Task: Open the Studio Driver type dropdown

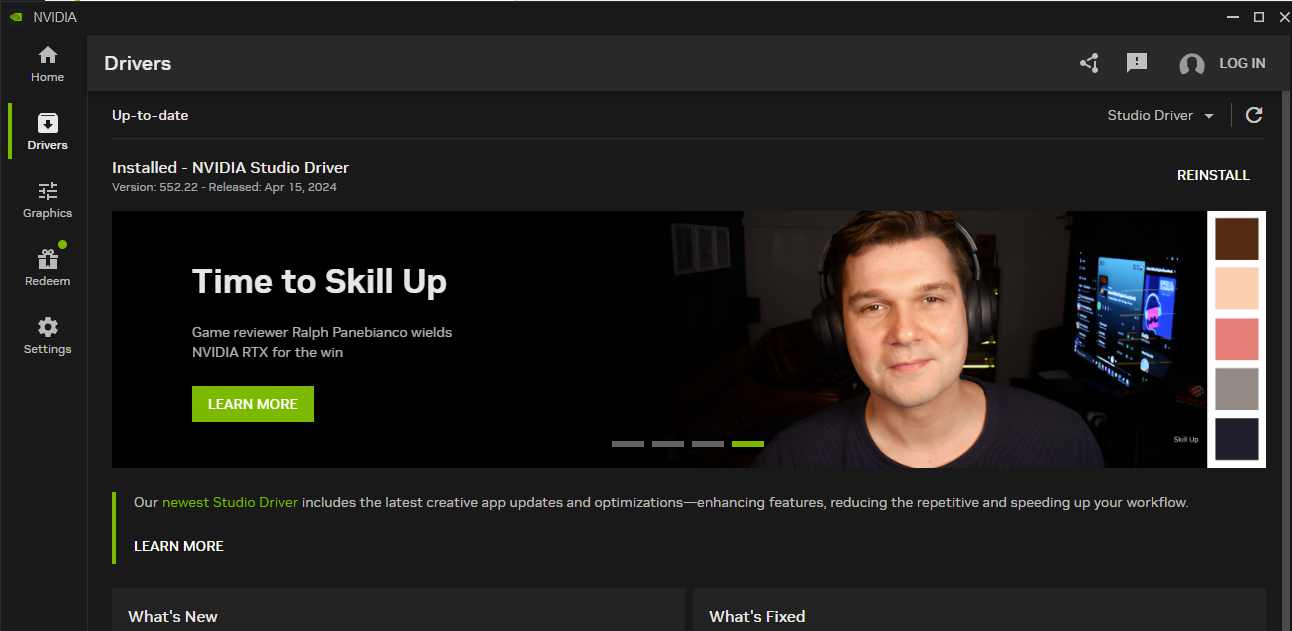Action: coord(1160,115)
